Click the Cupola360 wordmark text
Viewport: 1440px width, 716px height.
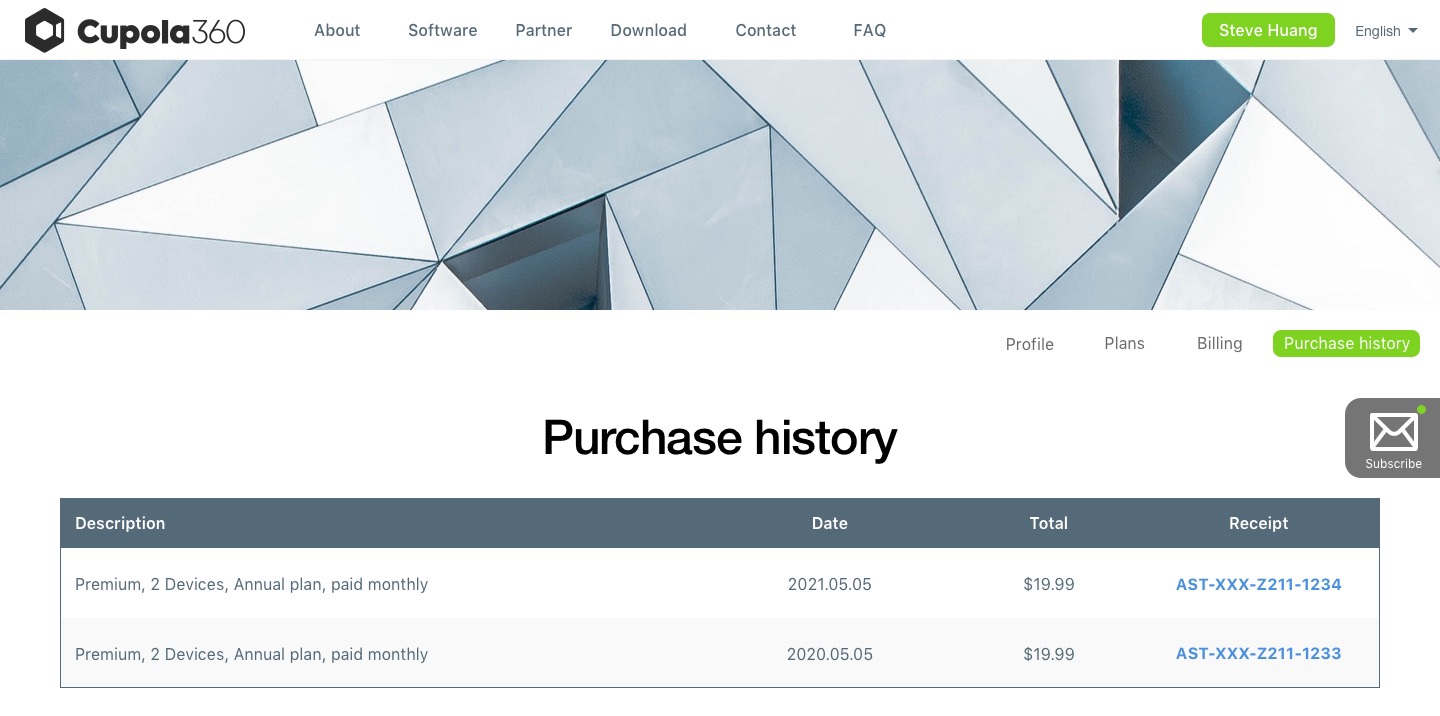click(x=161, y=32)
